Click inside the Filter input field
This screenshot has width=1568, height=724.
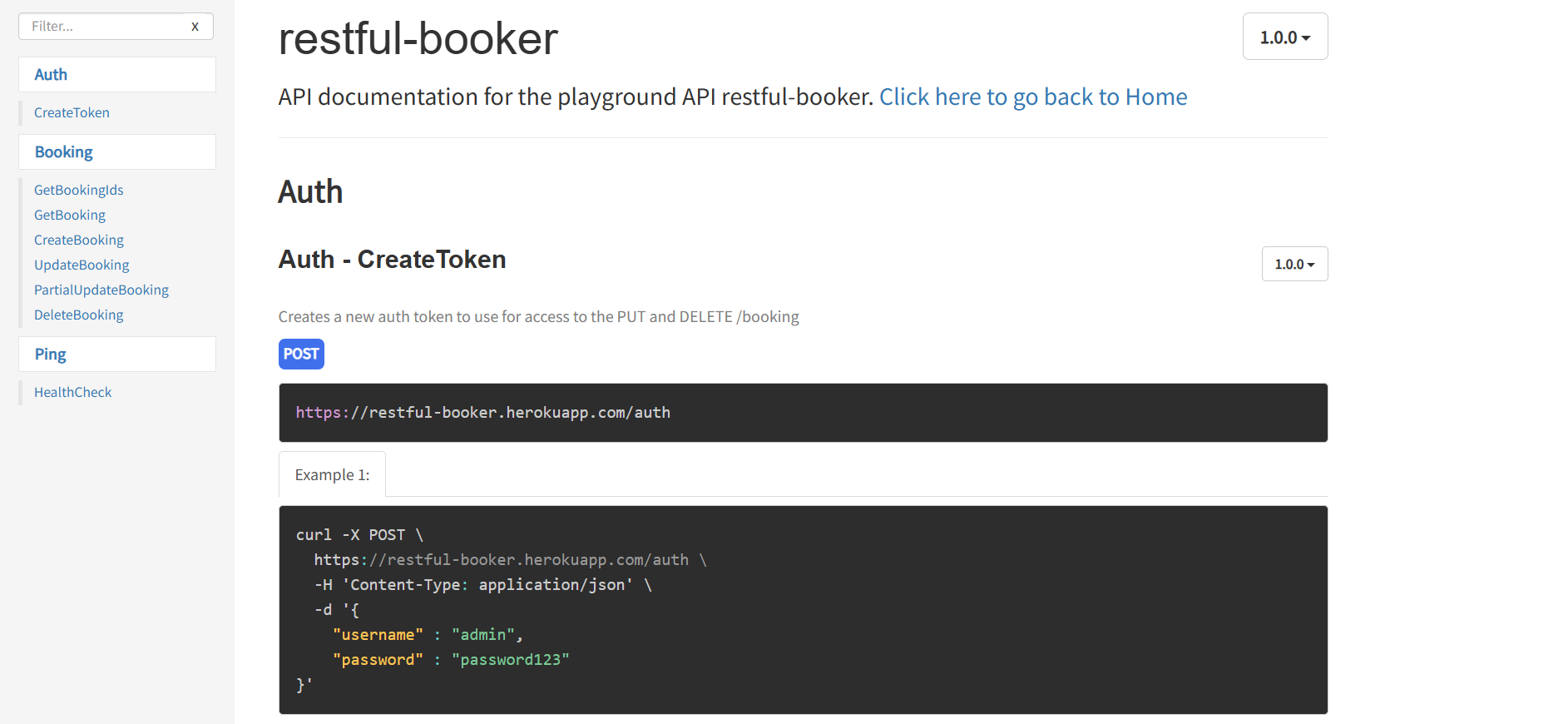pos(100,26)
